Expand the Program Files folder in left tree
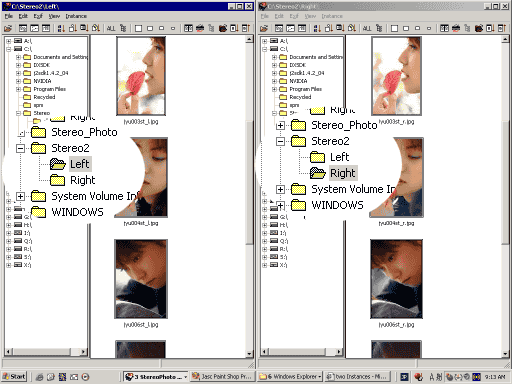The image size is (512, 384). tap(18, 89)
